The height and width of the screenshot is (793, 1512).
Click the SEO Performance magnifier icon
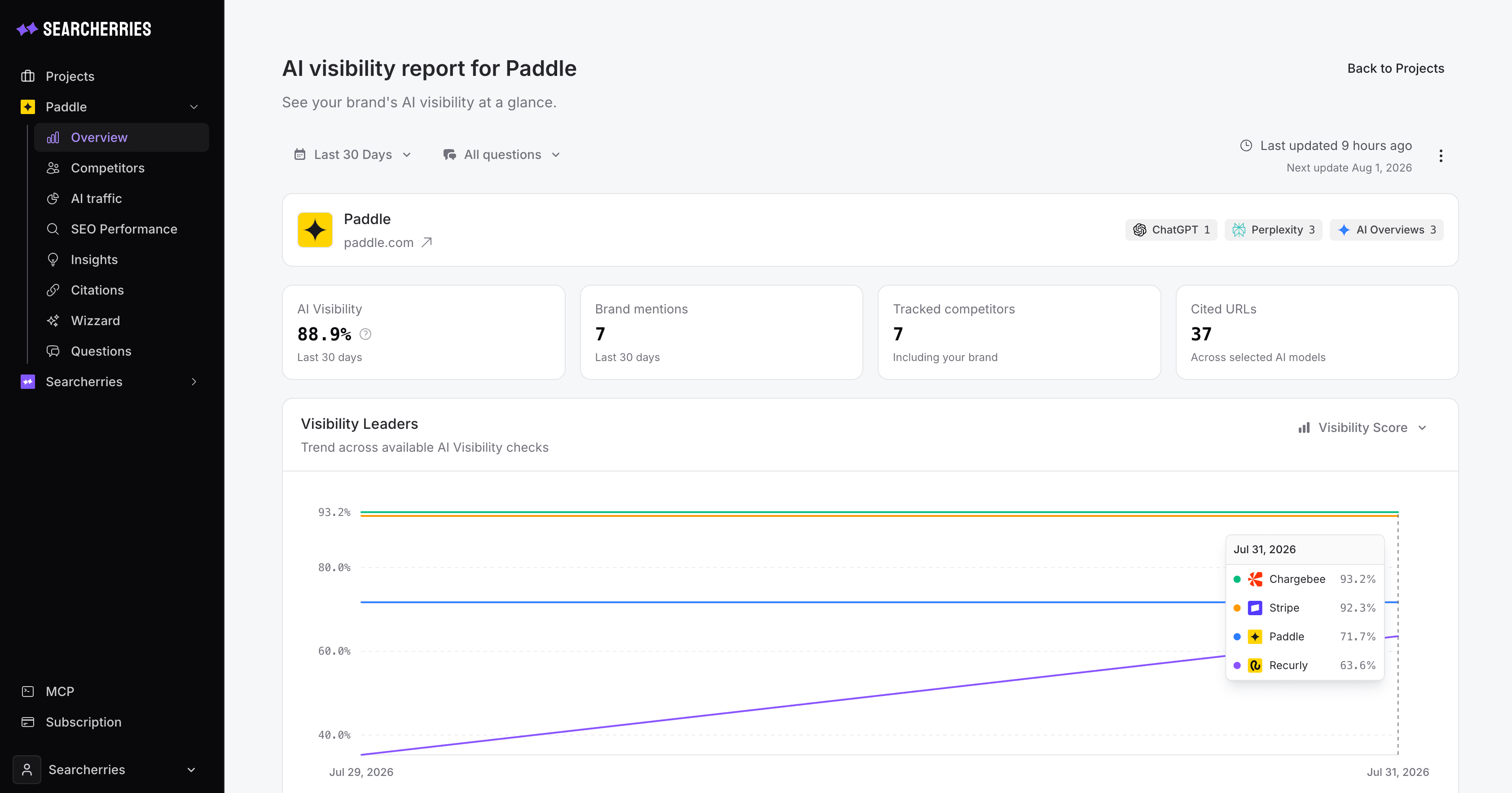(53, 229)
